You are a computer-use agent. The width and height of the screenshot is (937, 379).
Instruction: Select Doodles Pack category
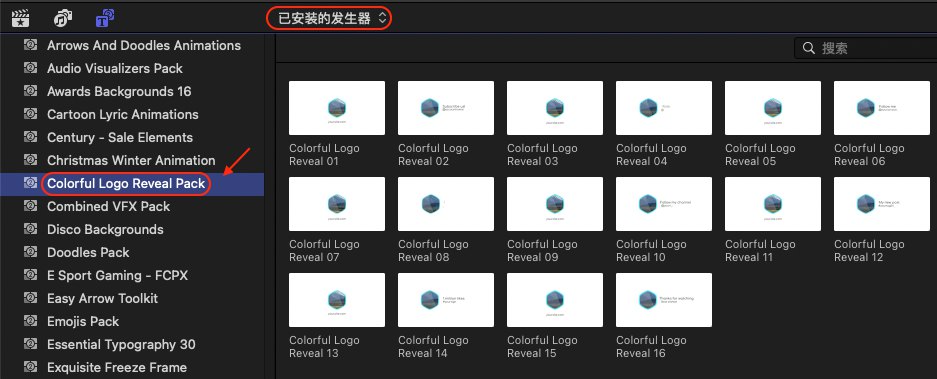(88, 252)
